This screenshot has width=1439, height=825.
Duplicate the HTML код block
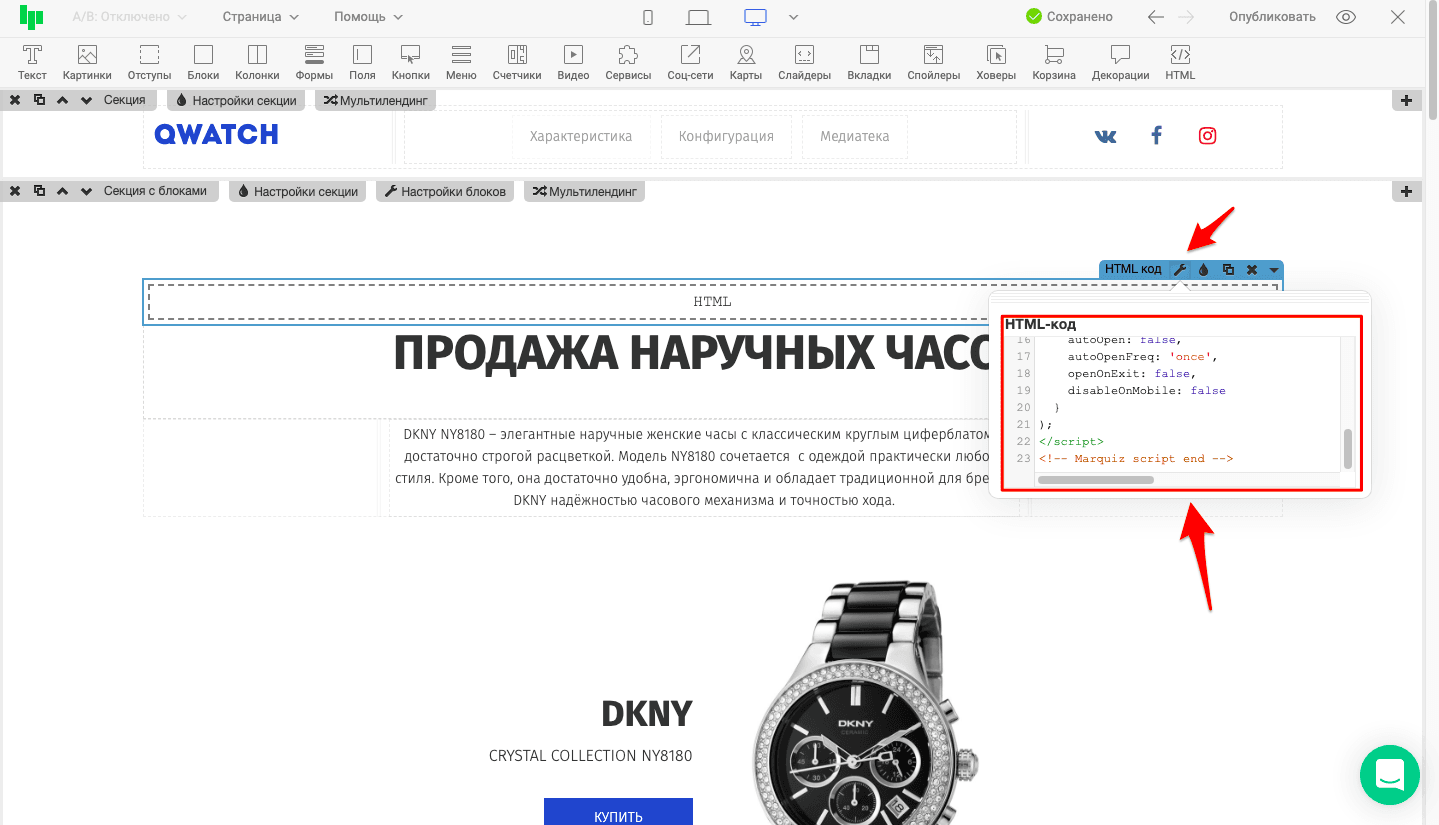pos(1228,270)
